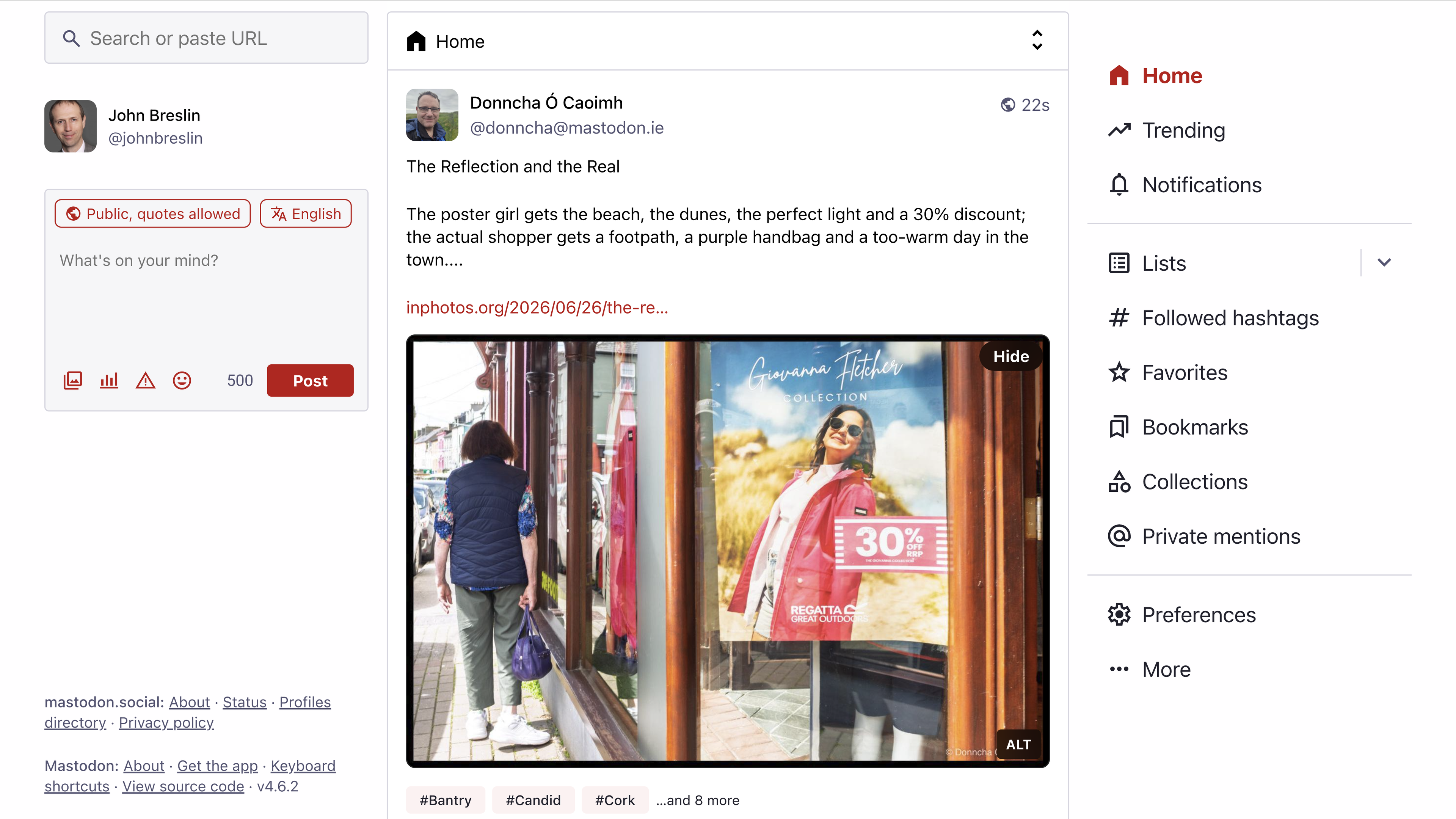Add a poll using the bar chart icon
This screenshot has height=819, width=1456.
(x=109, y=380)
